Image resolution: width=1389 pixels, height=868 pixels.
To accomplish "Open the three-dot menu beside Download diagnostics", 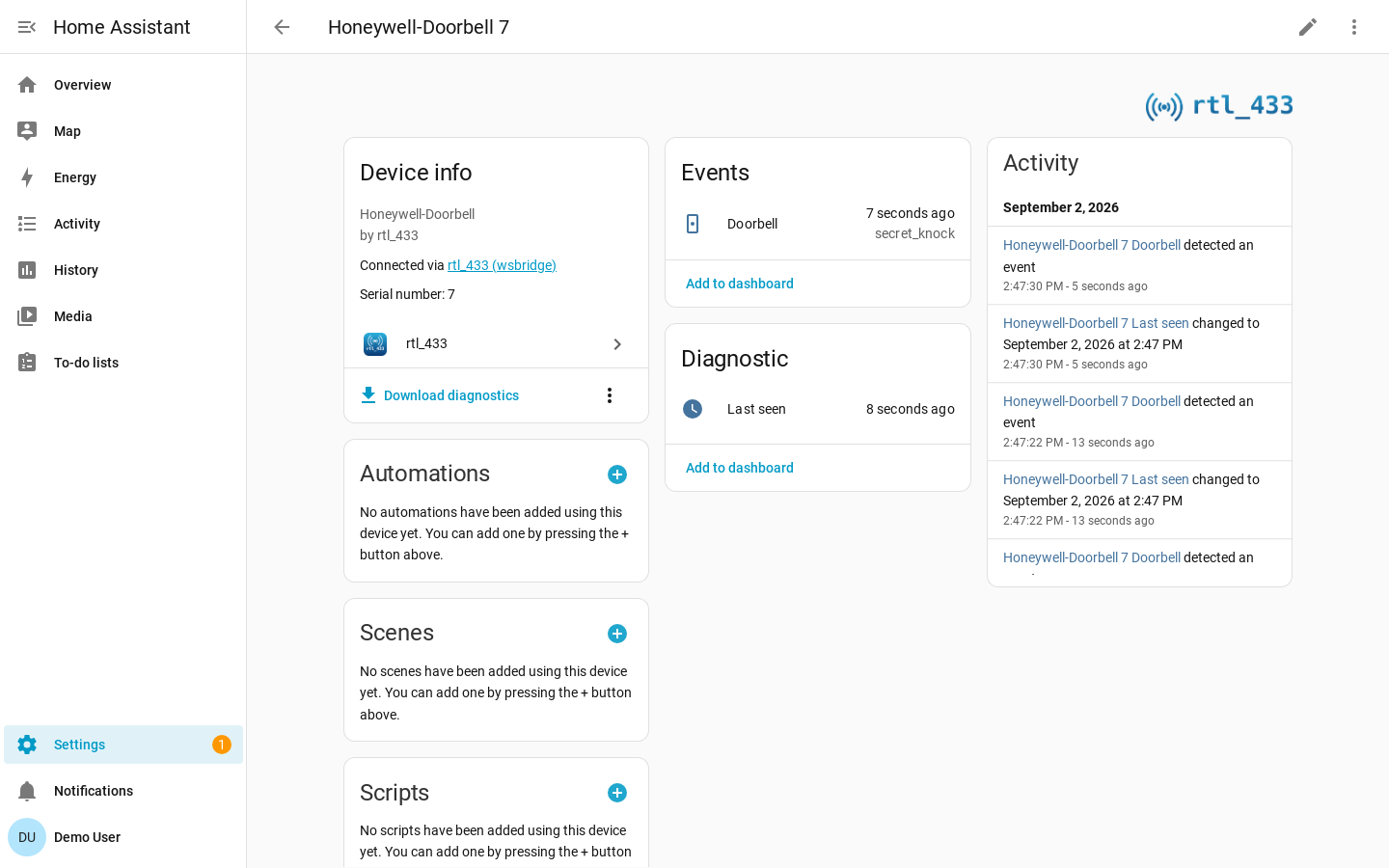I will [x=610, y=395].
